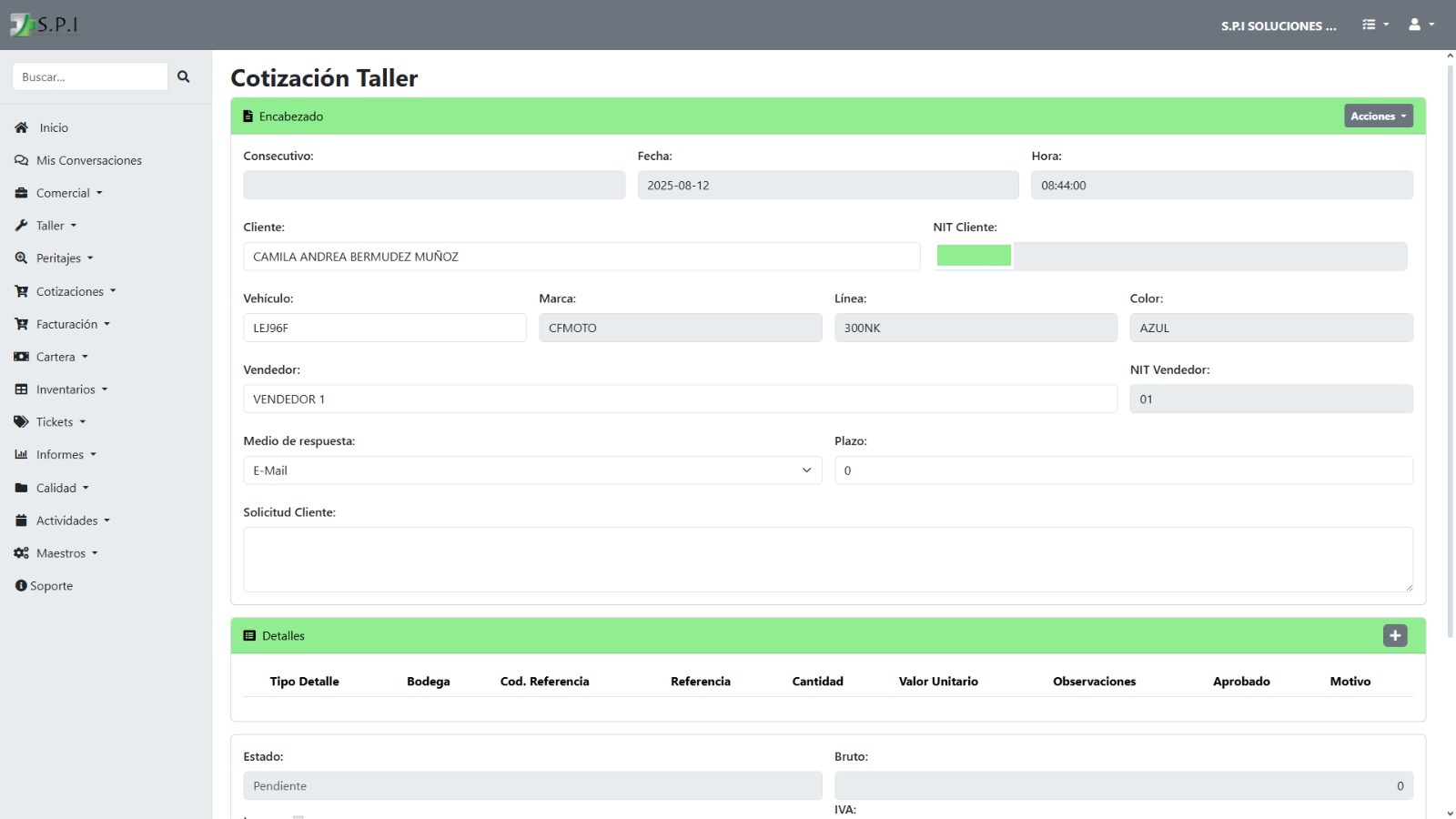Open the Acciones dropdown button
Image resolution: width=1456 pixels, height=819 pixels.
1379,116
